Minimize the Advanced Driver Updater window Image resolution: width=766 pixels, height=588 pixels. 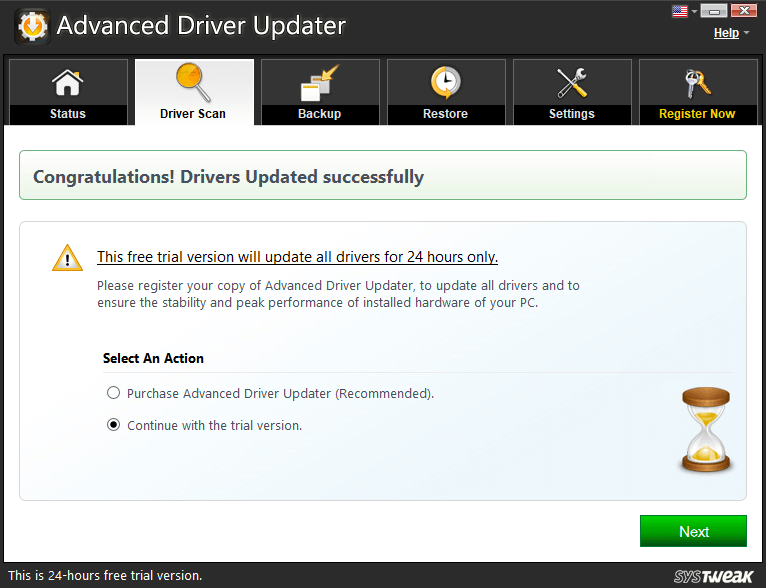coord(714,11)
